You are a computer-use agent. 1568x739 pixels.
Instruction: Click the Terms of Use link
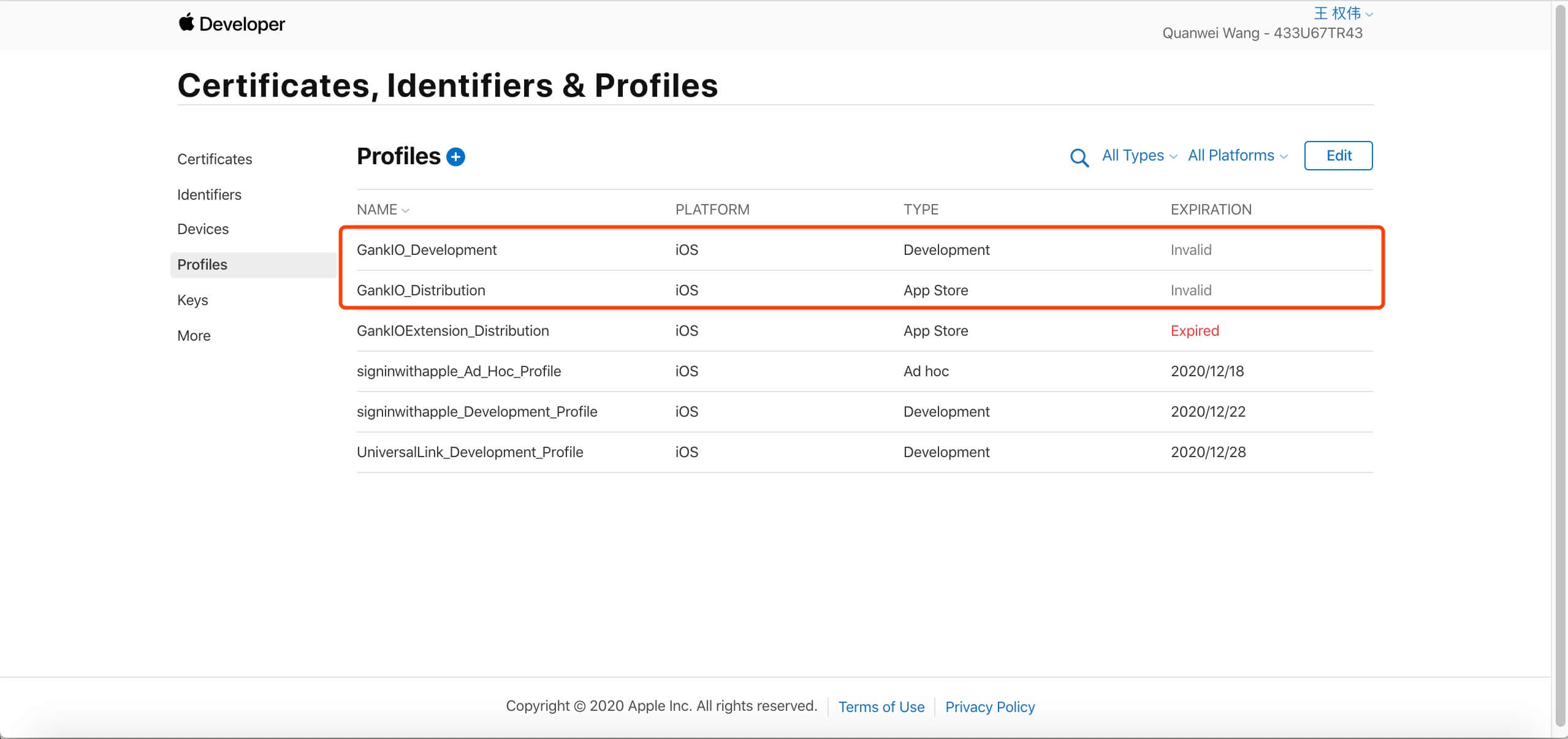pos(881,707)
